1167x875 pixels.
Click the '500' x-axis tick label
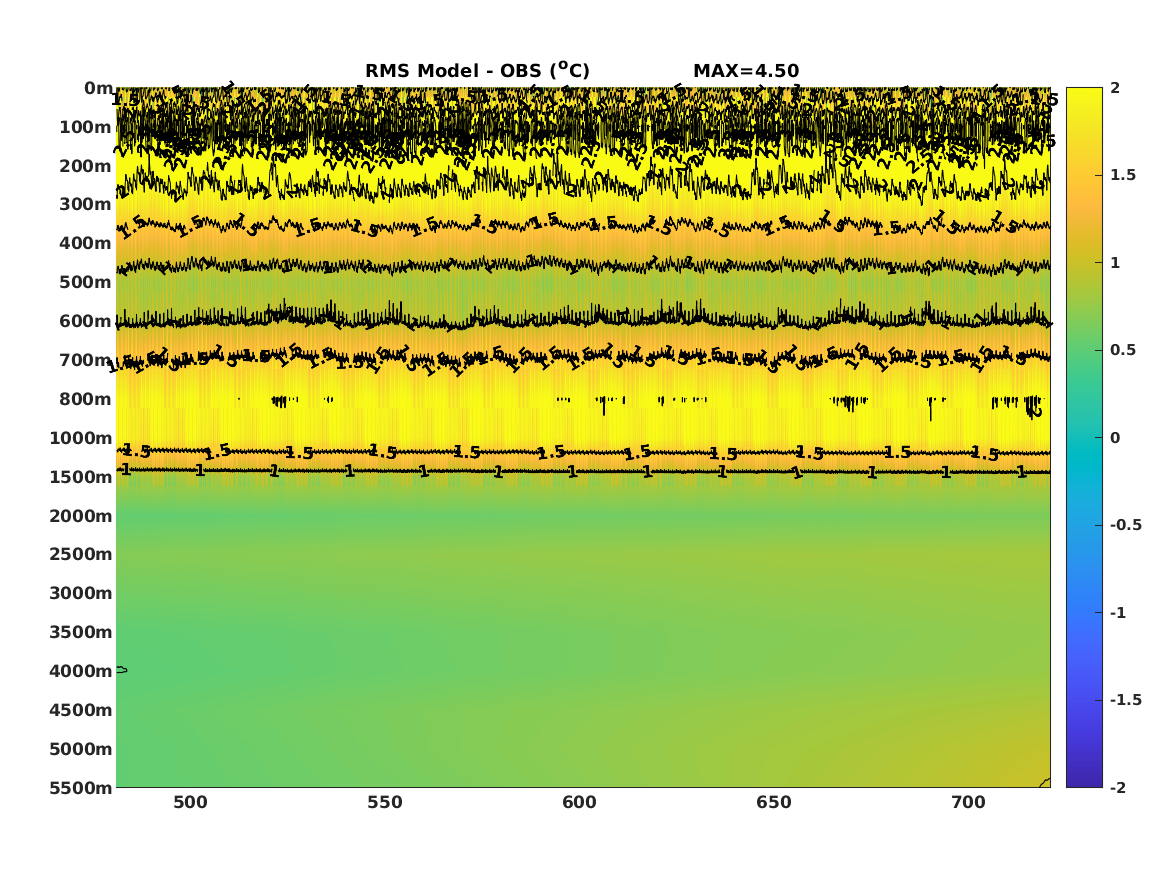pyautogui.click(x=190, y=803)
